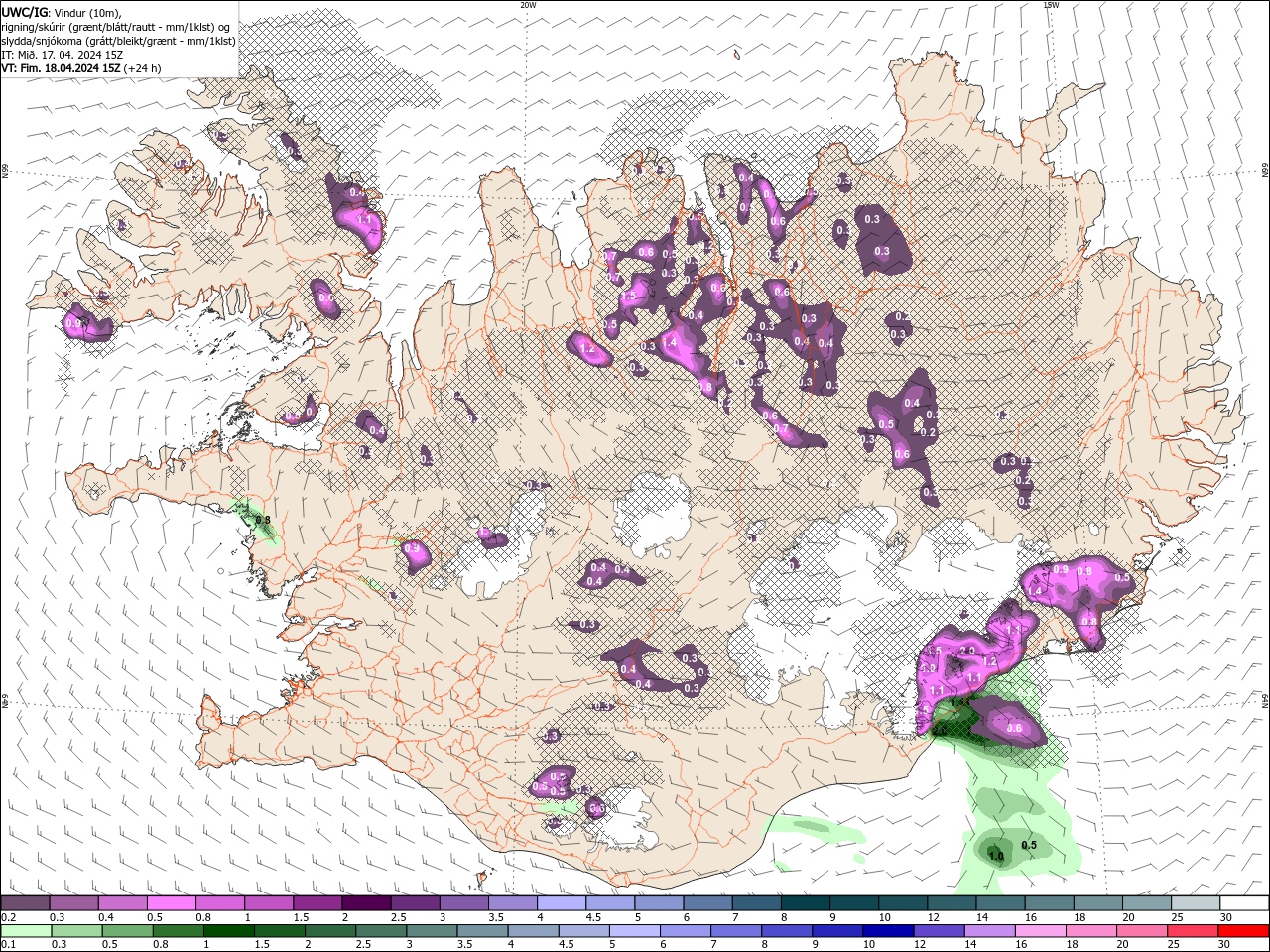Screen dimensions: 1270x952
Task: Pick the light gray swatch between 25 and 30 in upper legend
Action: click(1196, 903)
